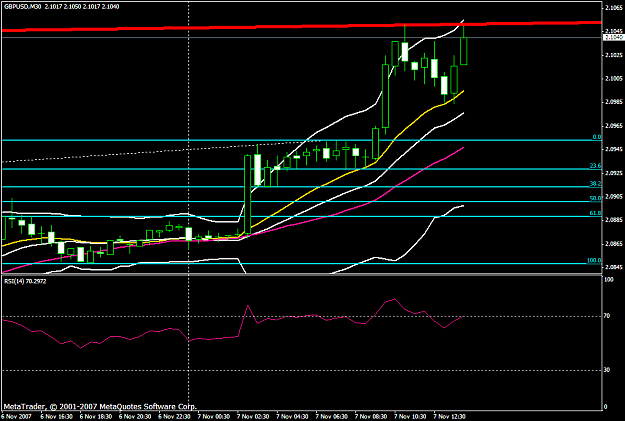Click the 2.0925 price axis label
The height and width of the screenshot is (421, 625).
point(614,173)
